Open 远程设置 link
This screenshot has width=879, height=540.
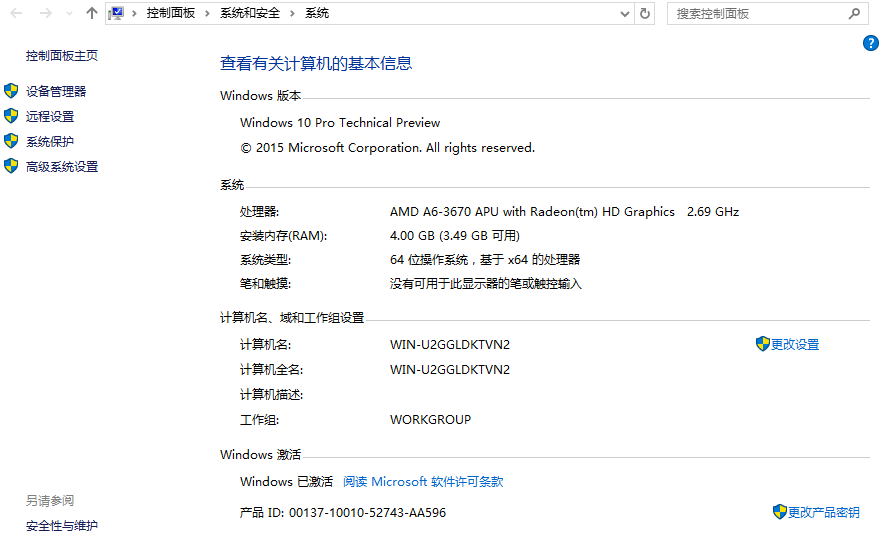pyautogui.click(x=50, y=116)
